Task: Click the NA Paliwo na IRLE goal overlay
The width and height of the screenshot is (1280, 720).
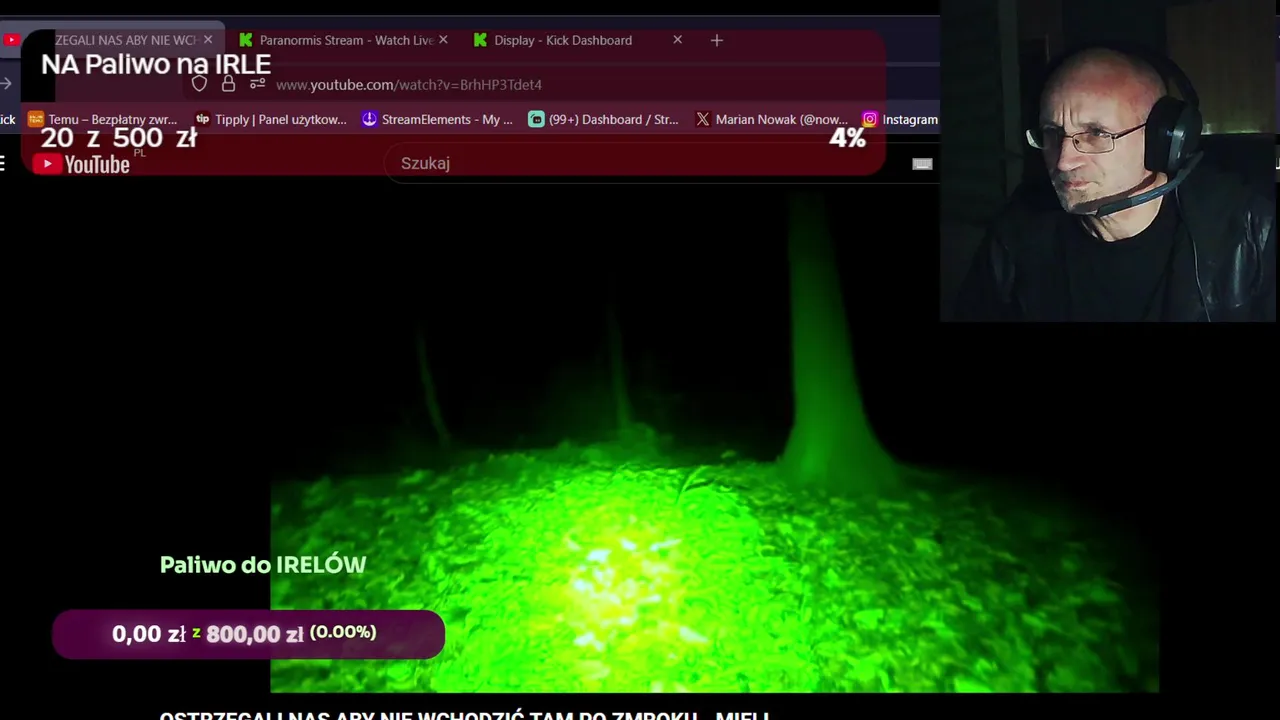Action: (453, 102)
